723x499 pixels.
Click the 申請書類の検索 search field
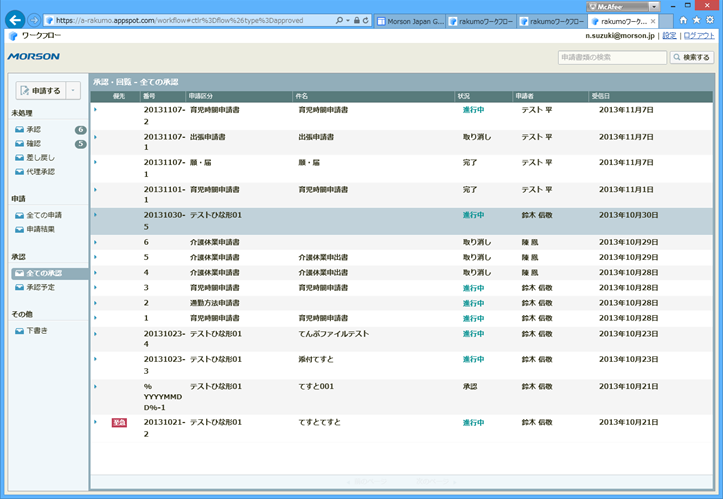click(x=611, y=58)
